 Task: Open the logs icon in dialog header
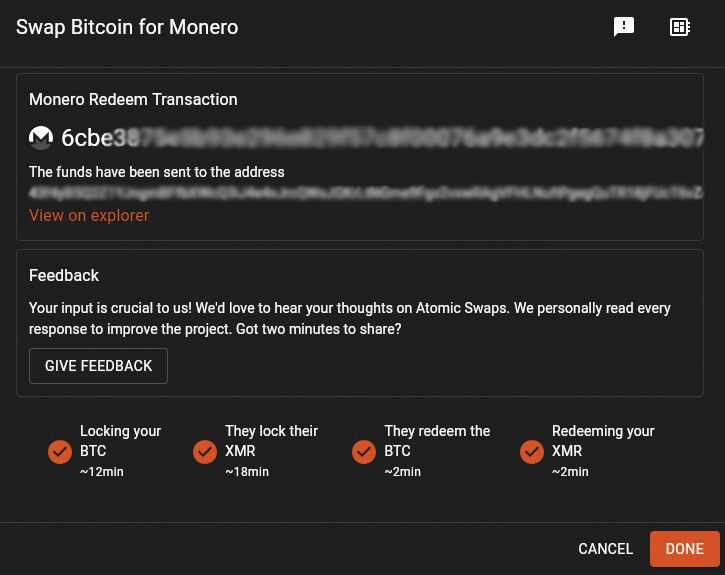point(680,27)
